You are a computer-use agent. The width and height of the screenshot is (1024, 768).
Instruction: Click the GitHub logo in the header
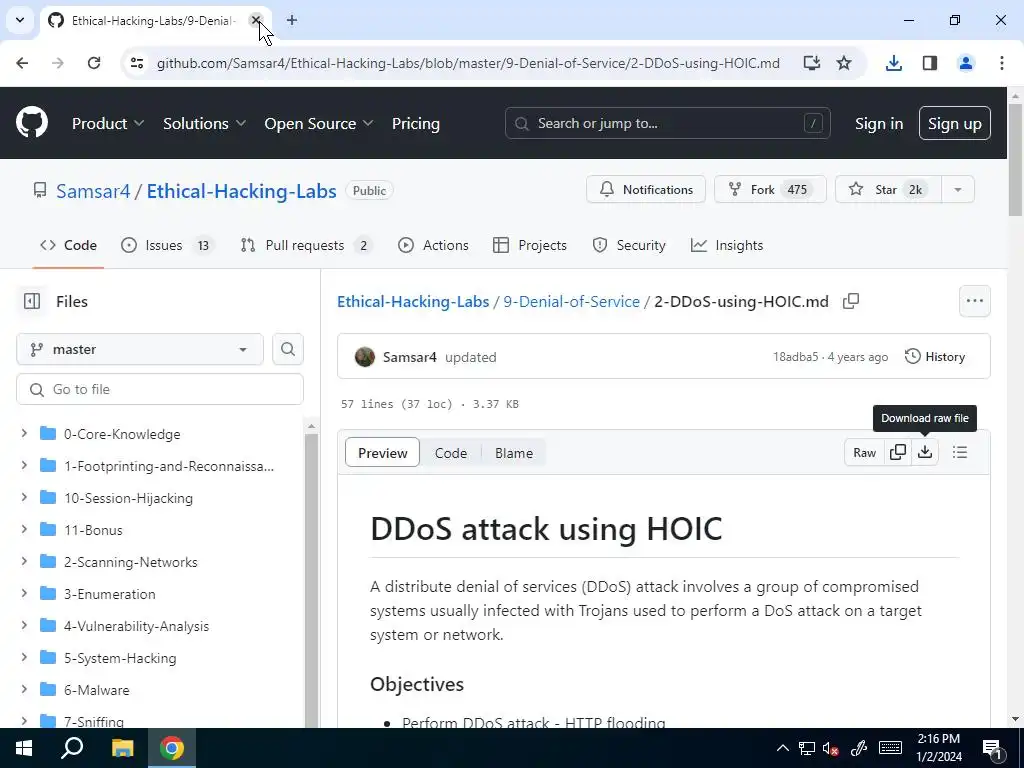coord(32,123)
